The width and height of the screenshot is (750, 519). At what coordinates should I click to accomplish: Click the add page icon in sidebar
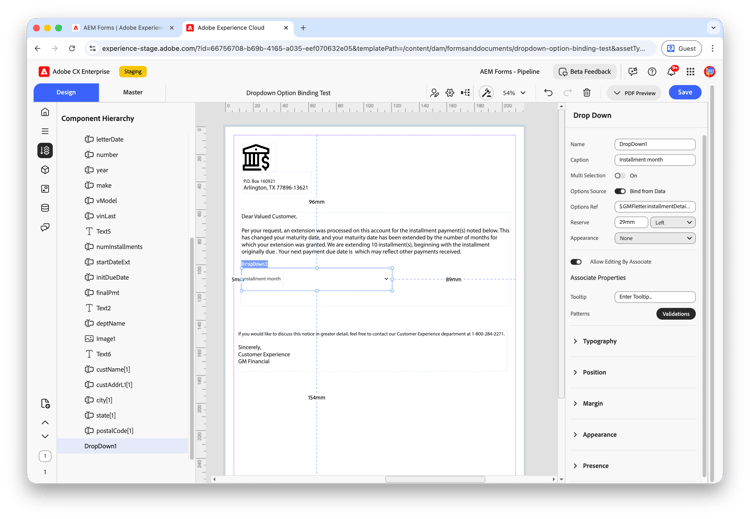(45, 404)
